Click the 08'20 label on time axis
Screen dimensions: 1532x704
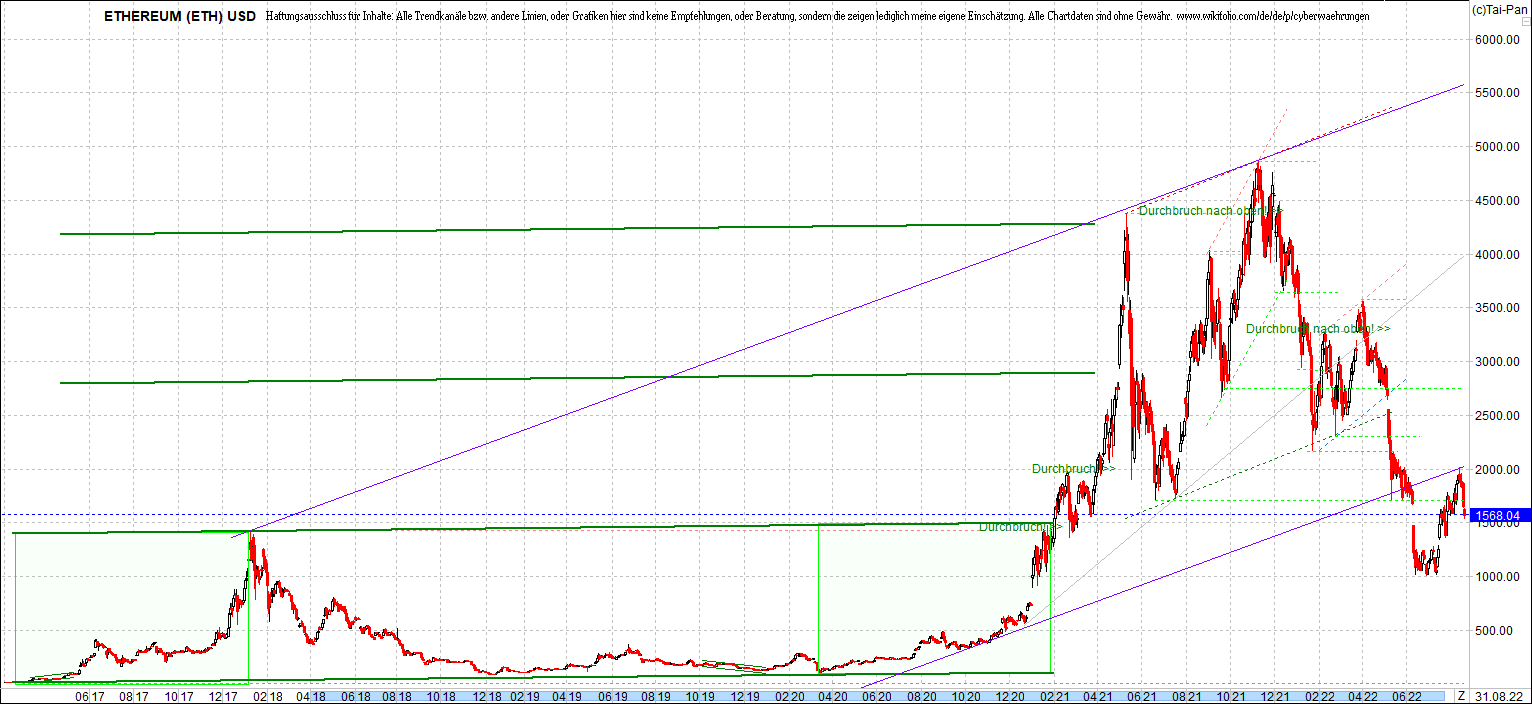pyautogui.click(x=923, y=696)
